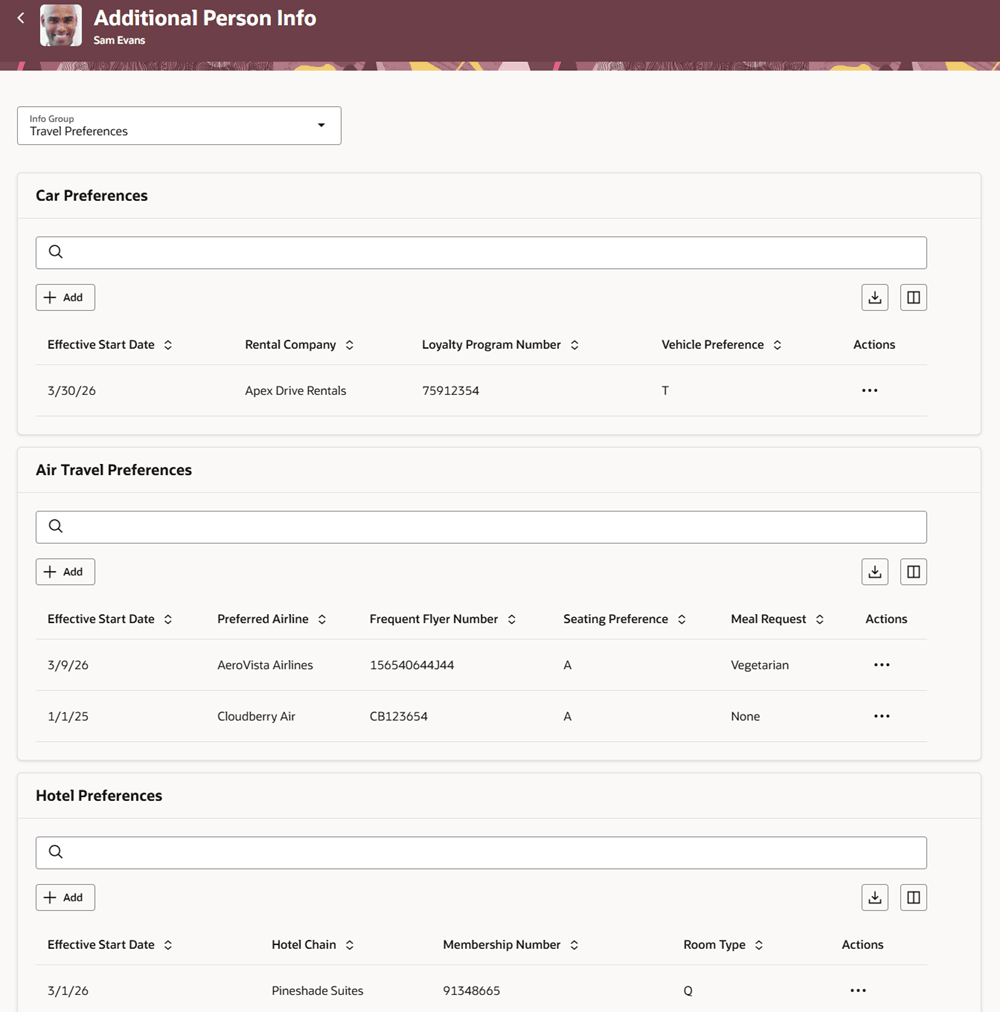
Task: Select membership number 91348665
Action: (x=471, y=991)
